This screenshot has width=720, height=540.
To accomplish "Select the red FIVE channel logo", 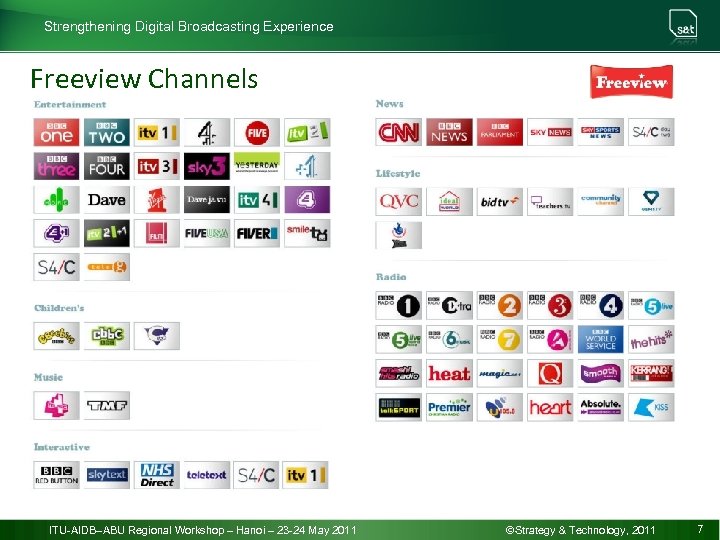I will click(257, 132).
